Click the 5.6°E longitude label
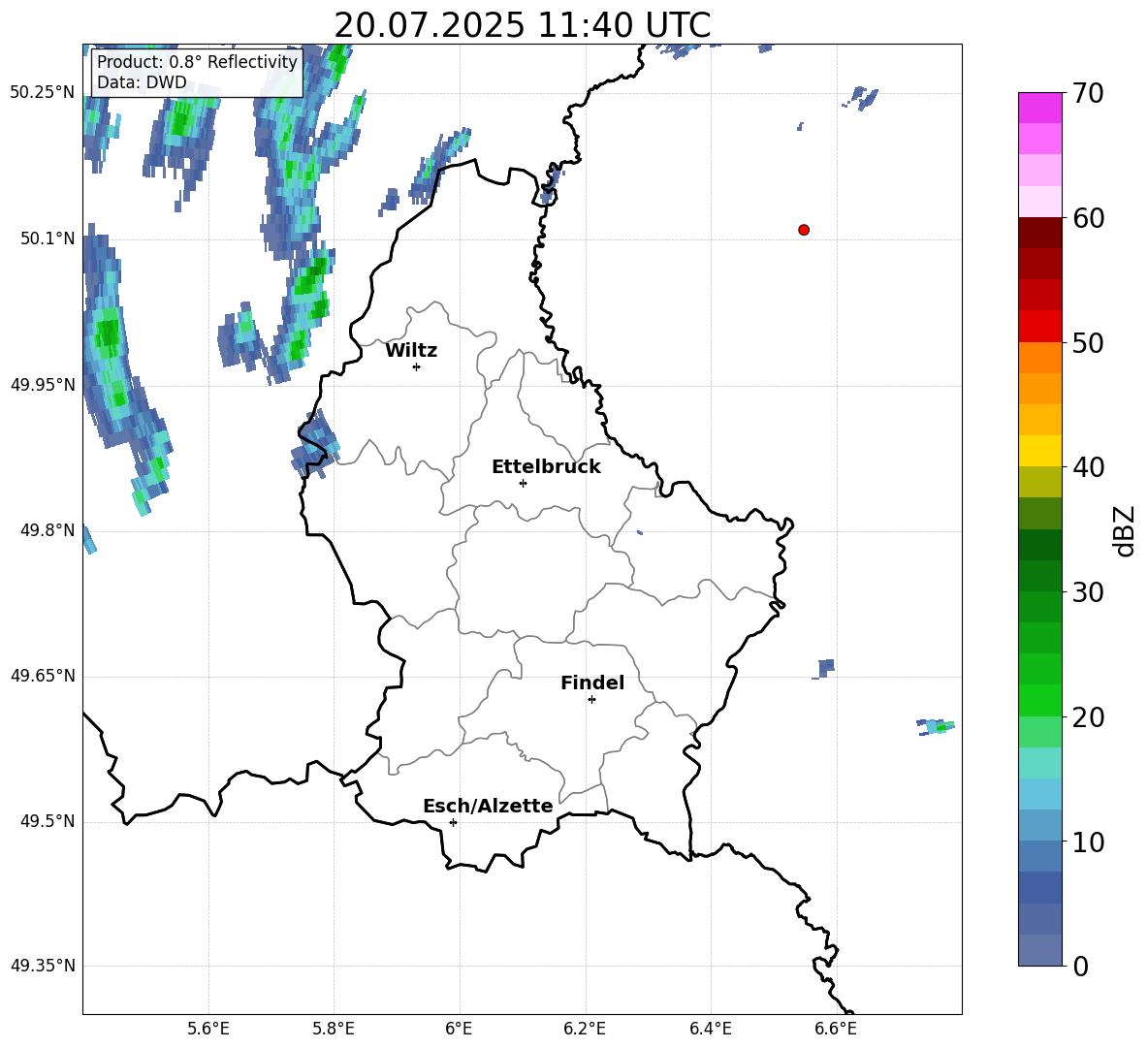Image resolution: width=1148 pixels, height=1048 pixels. pyautogui.click(x=208, y=1029)
